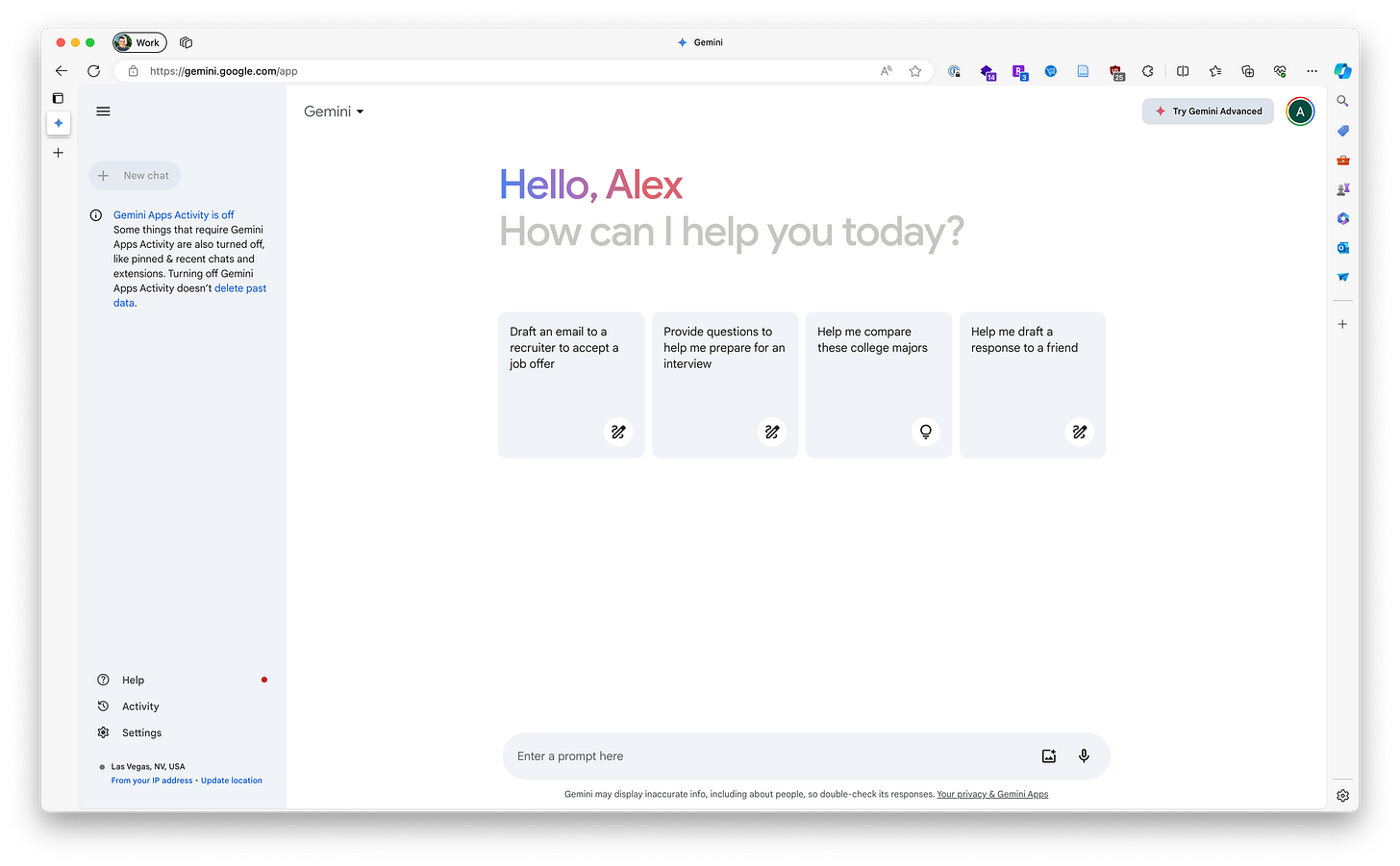Open the Gemini model selector dropdown
1400x866 pixels.
point(333,111)
